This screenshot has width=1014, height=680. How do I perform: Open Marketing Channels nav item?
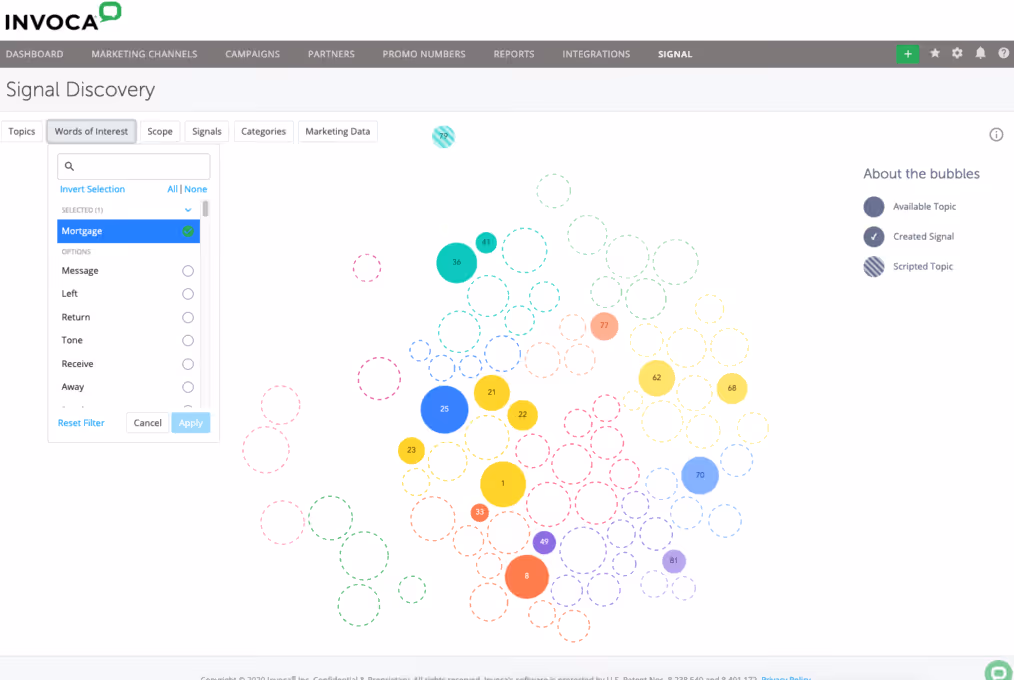pyautogui.click(x=144, y=54)
